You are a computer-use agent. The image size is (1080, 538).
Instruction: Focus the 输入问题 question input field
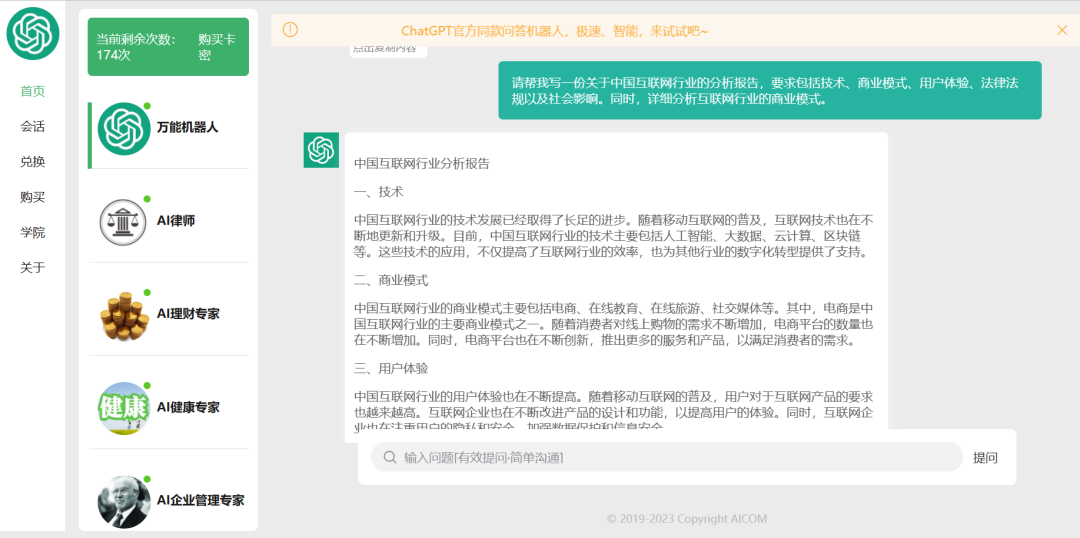666,457
